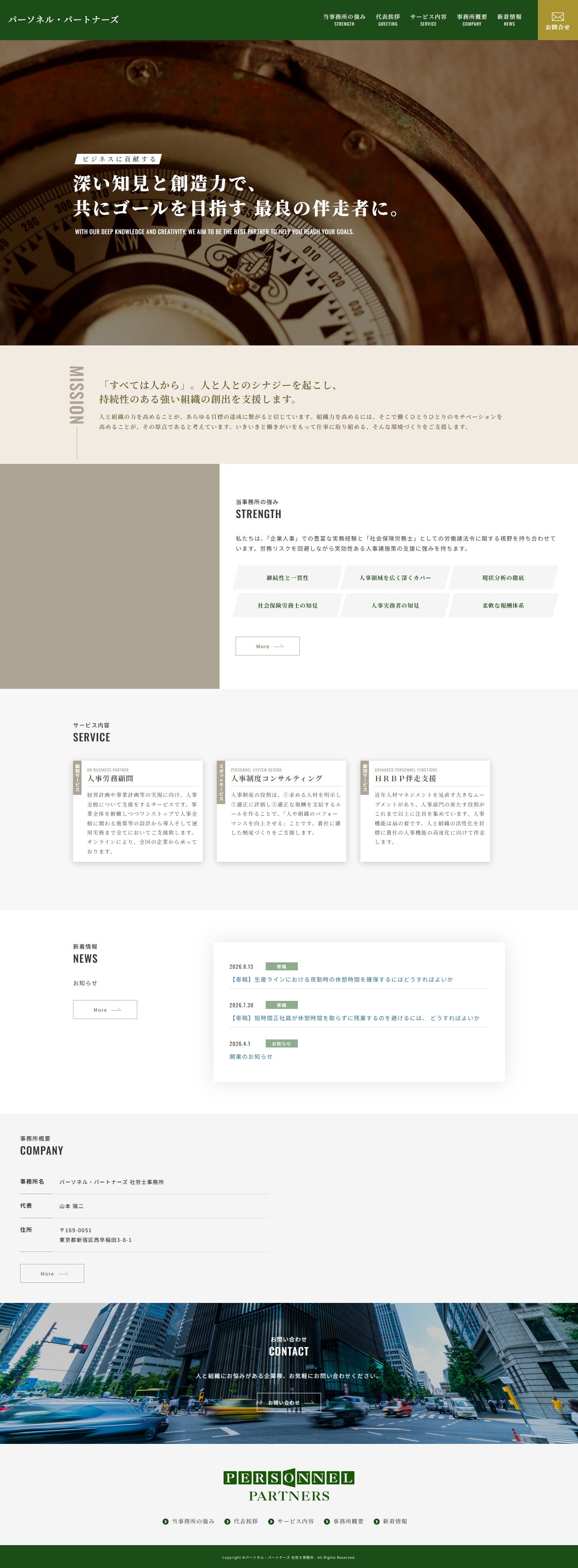Viewport: 578px width, 1568px height.
Task: Open 代表挨拶 GREETING from the header menu
Action: point(388,20)
